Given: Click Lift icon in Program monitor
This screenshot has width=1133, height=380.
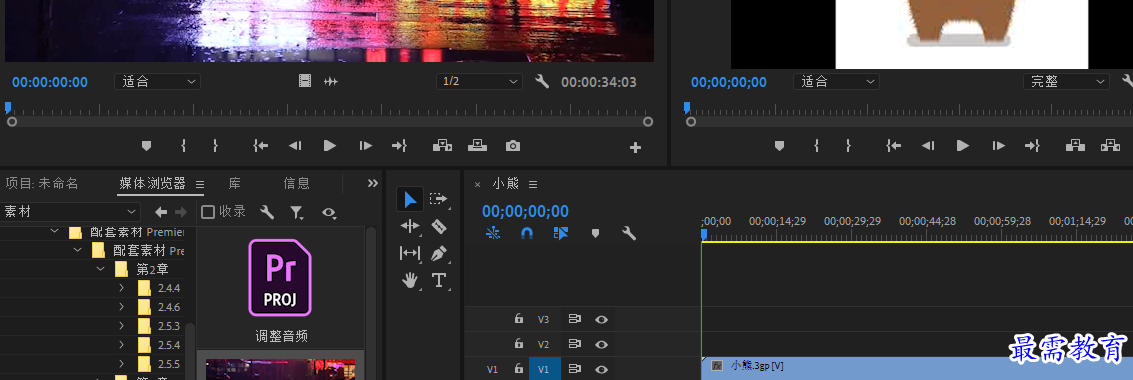Looking at the screenshot, I should [1075, 146].
